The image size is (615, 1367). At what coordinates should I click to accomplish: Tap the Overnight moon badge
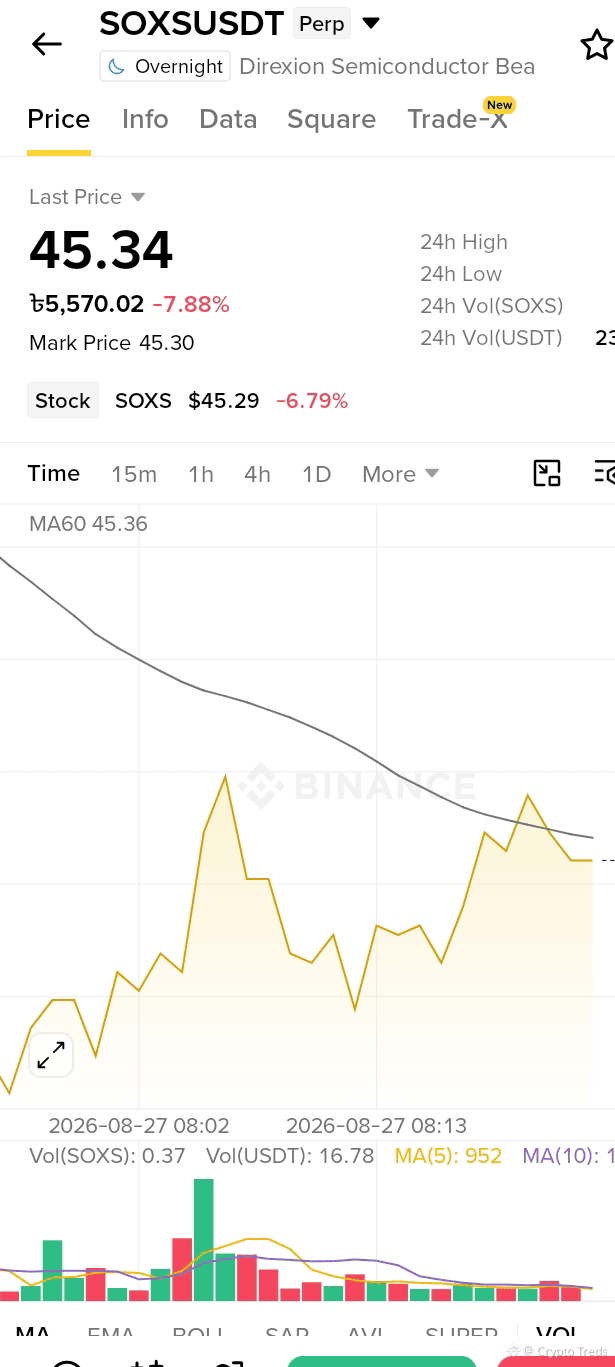coord(165,67)
